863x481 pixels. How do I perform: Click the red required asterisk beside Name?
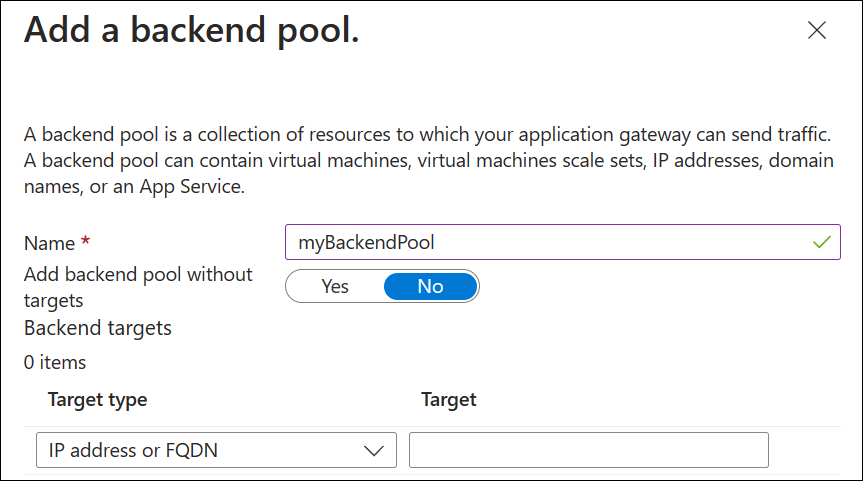(86, 243)
